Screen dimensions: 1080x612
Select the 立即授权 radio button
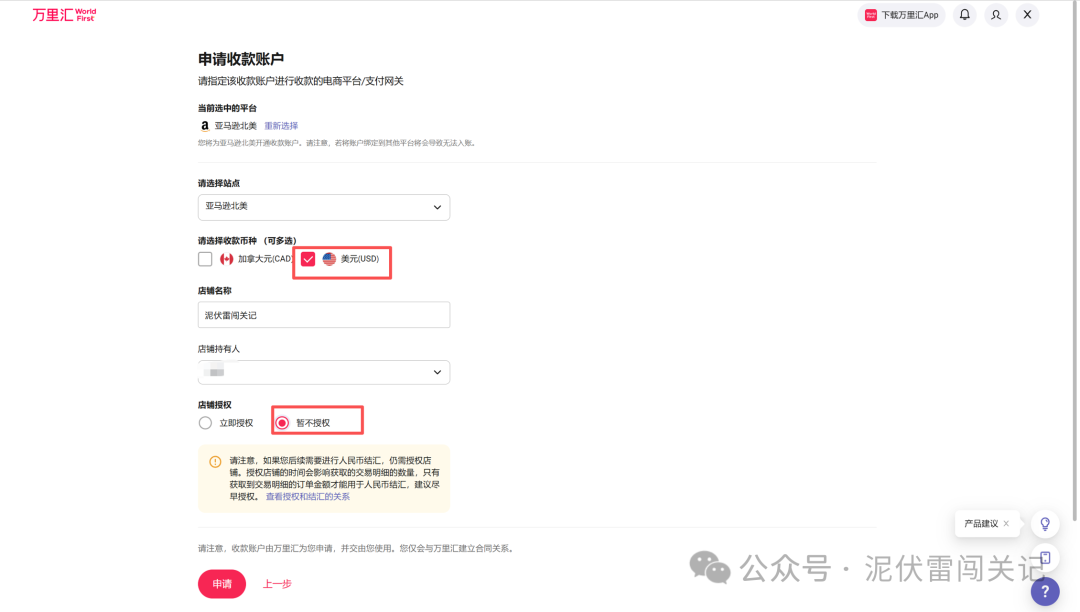204,421
